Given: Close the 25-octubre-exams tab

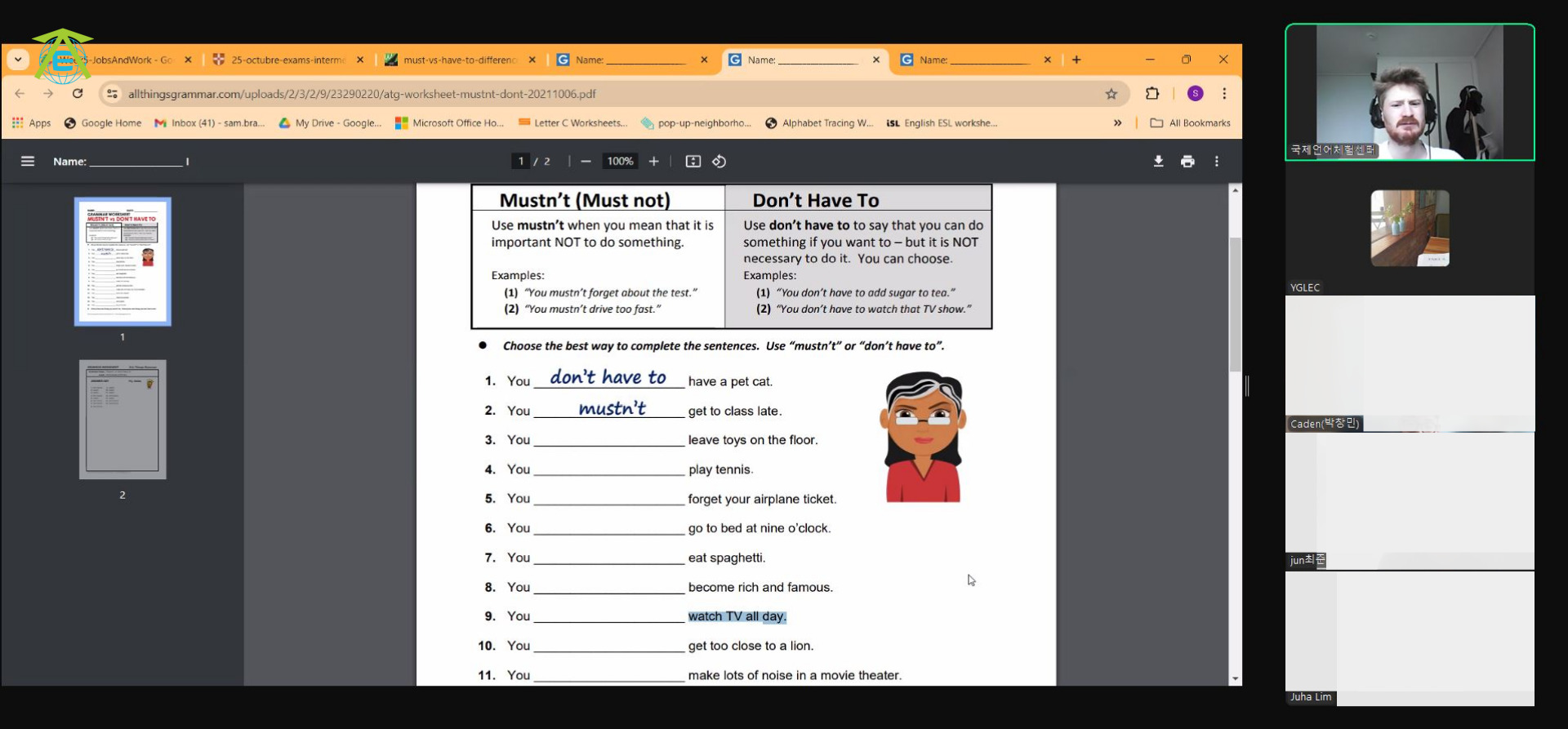Looking at the screenshot, I should (360, 60).
